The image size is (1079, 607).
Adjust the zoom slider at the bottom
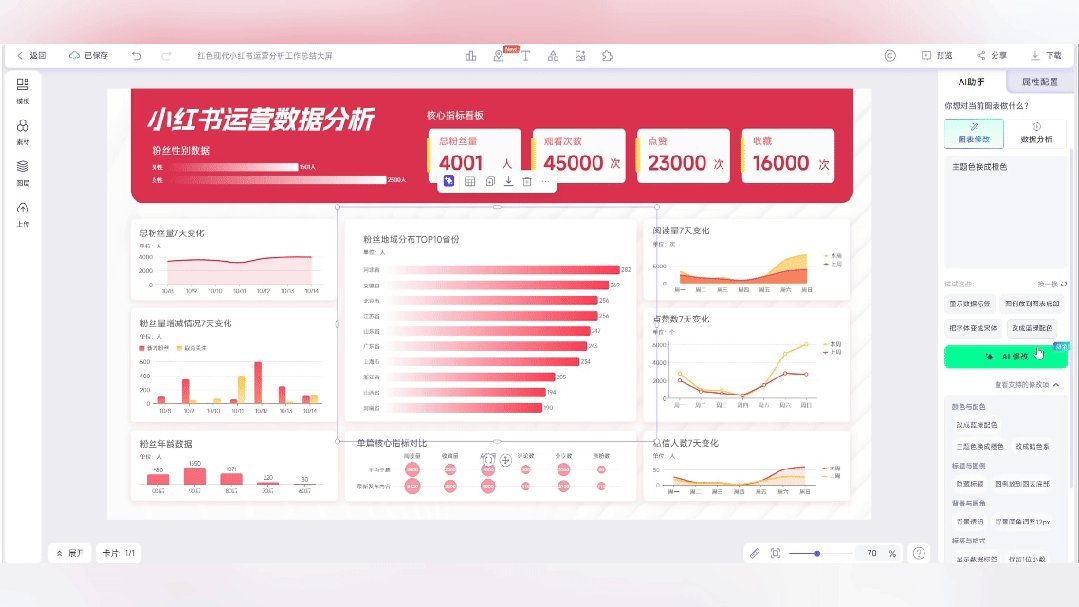(819, 552)
